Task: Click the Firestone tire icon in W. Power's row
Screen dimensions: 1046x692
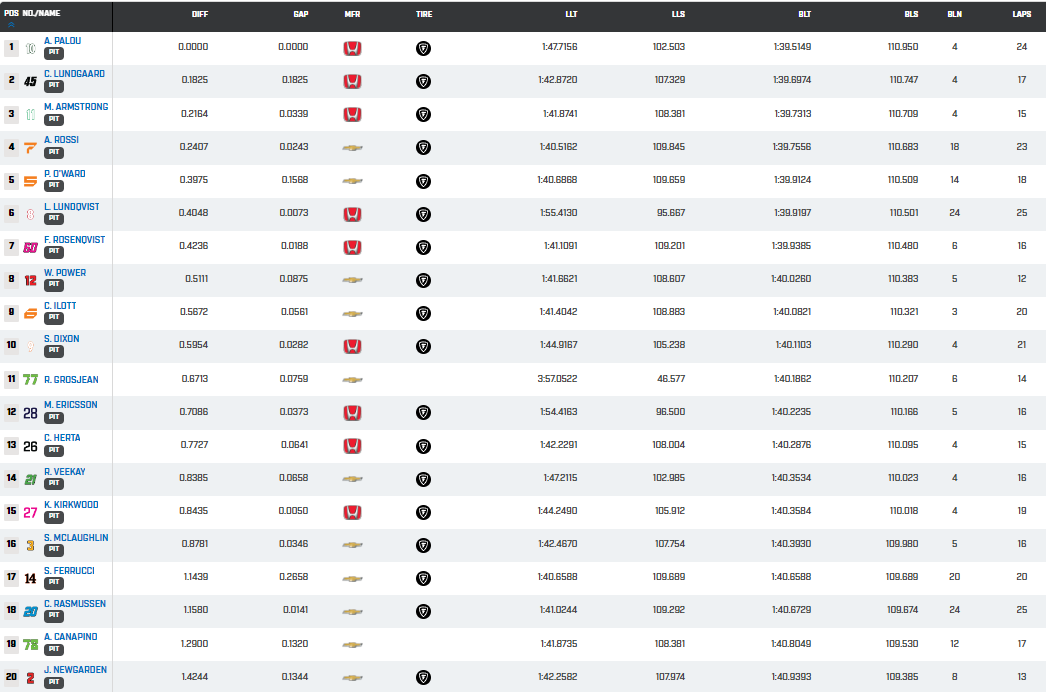Action: pyautogui.click(x=423, y=280)
